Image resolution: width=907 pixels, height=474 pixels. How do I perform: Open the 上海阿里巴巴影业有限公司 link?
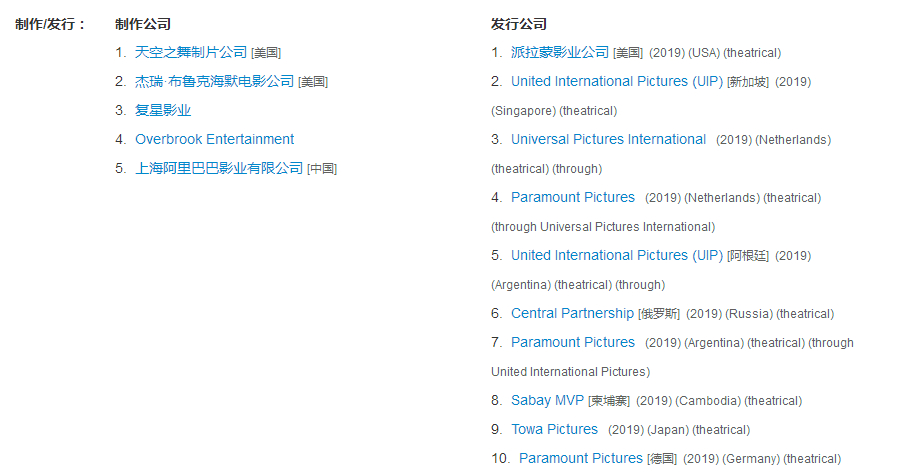click(x=219, y=168)
